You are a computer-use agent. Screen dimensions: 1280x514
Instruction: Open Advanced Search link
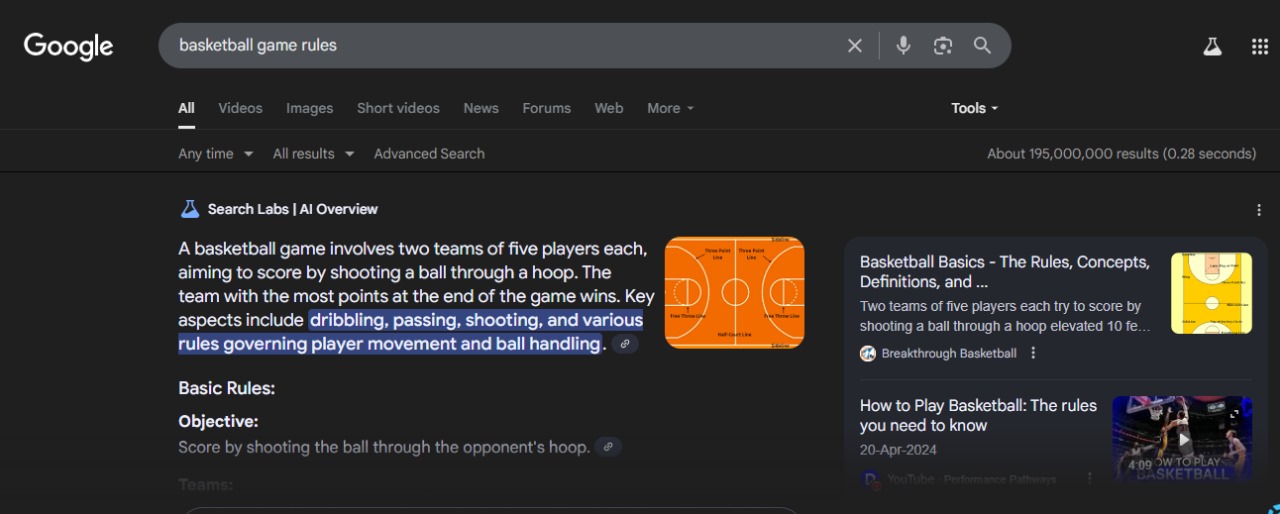(429, 154)
